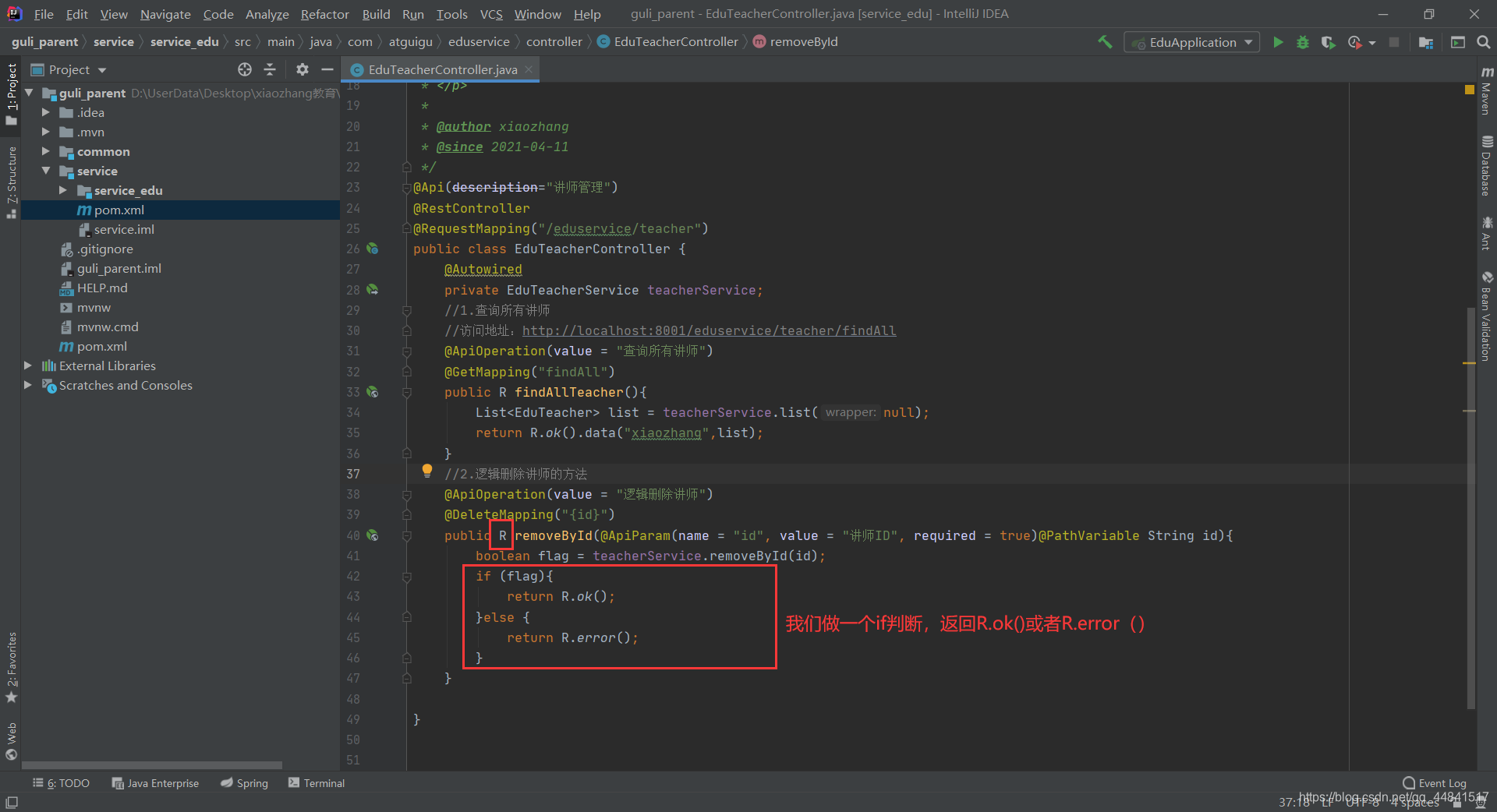Expand the .idea folder
Viewport: 1497px width, 812px height.
tap(46, 112)
